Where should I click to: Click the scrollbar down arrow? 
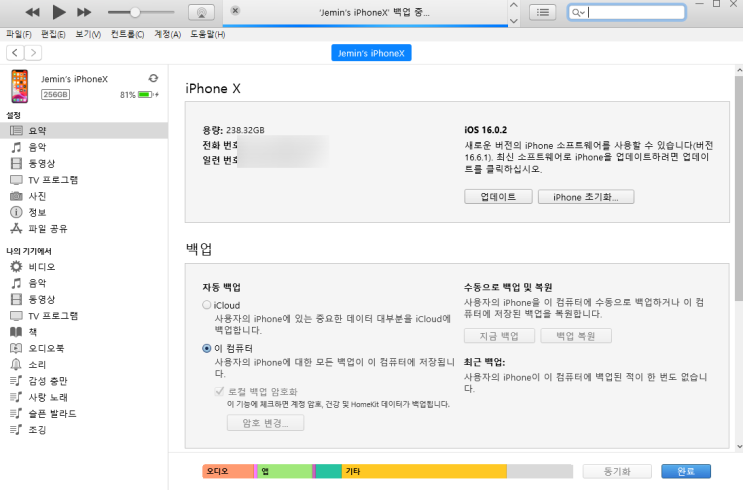click(739, 446)
